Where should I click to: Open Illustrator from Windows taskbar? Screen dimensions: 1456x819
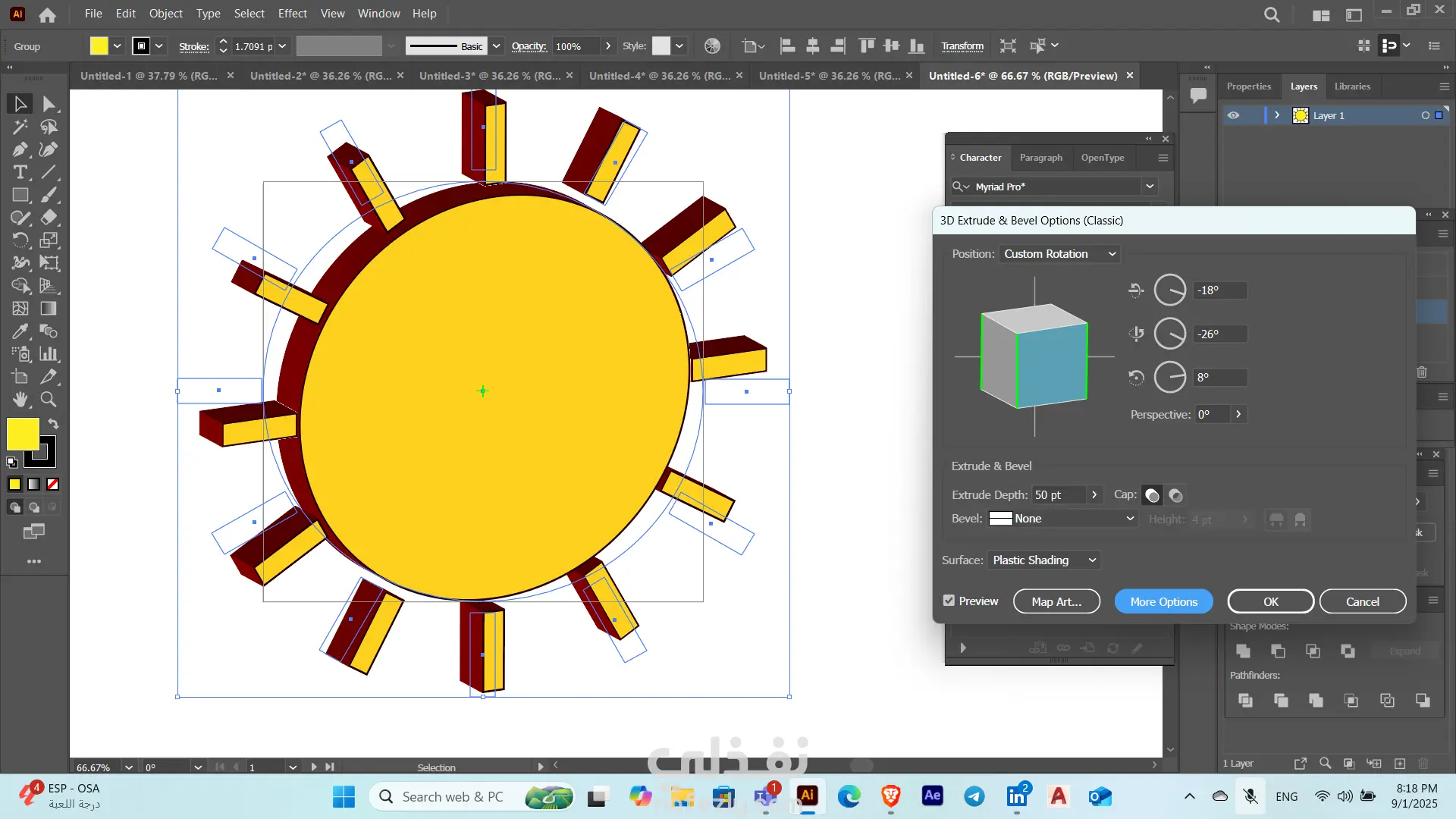click(x=807, y=795)
